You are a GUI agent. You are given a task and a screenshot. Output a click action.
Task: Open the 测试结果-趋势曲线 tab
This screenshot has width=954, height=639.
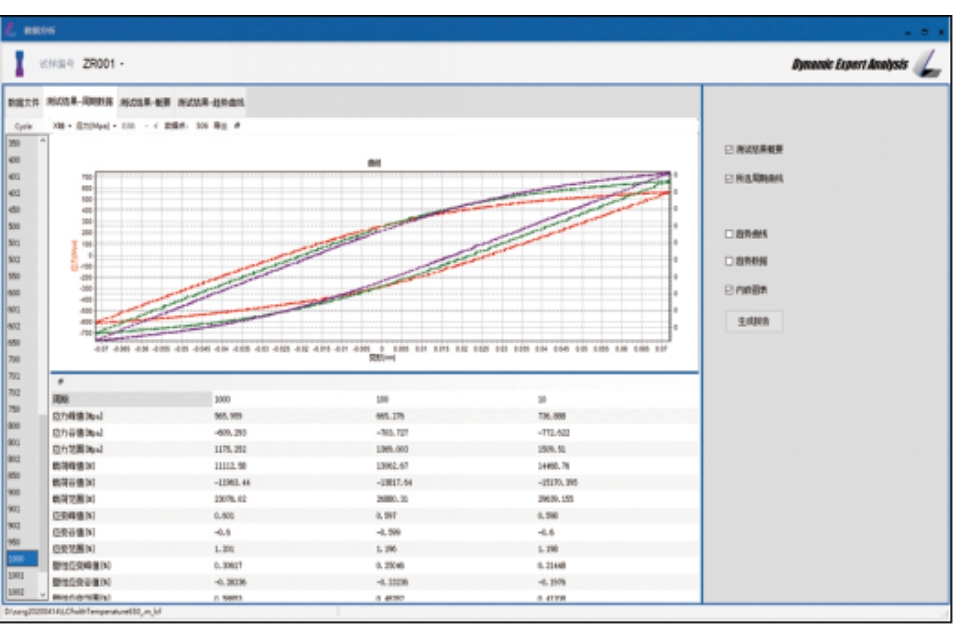pos(210,102)
